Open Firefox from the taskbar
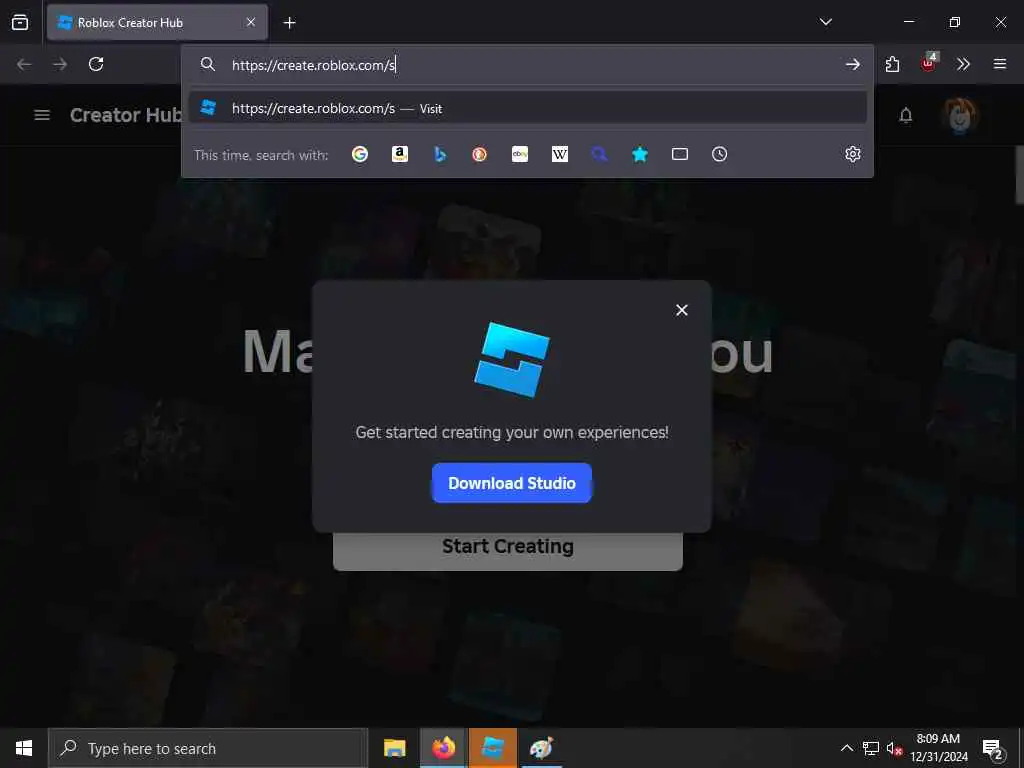Viewport: 1024px width, 768px height. tap(443, 748)
